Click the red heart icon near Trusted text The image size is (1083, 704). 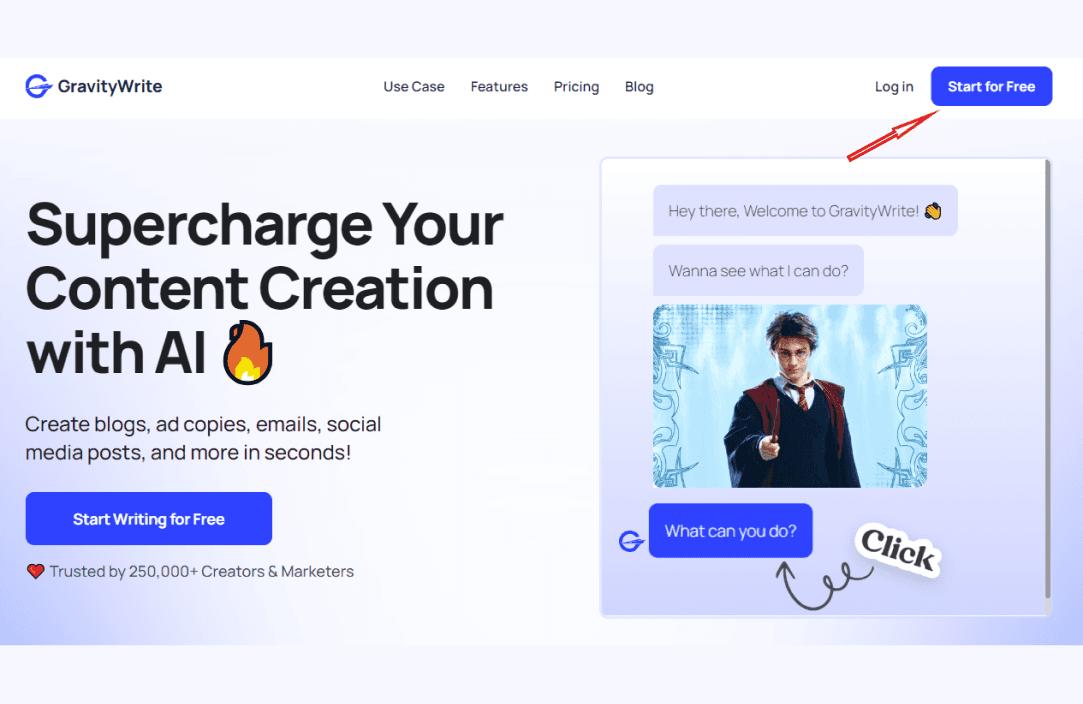point(35,571)
